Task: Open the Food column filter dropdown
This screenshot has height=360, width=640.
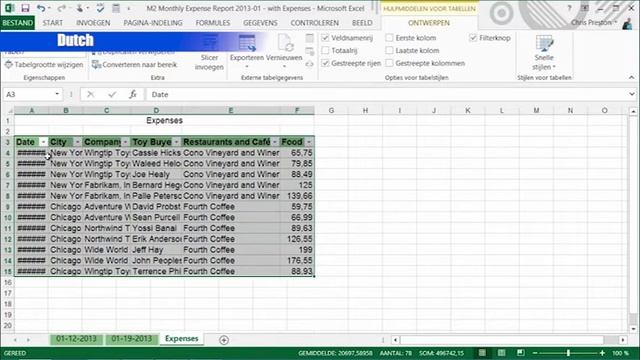Action: [309, 142]
